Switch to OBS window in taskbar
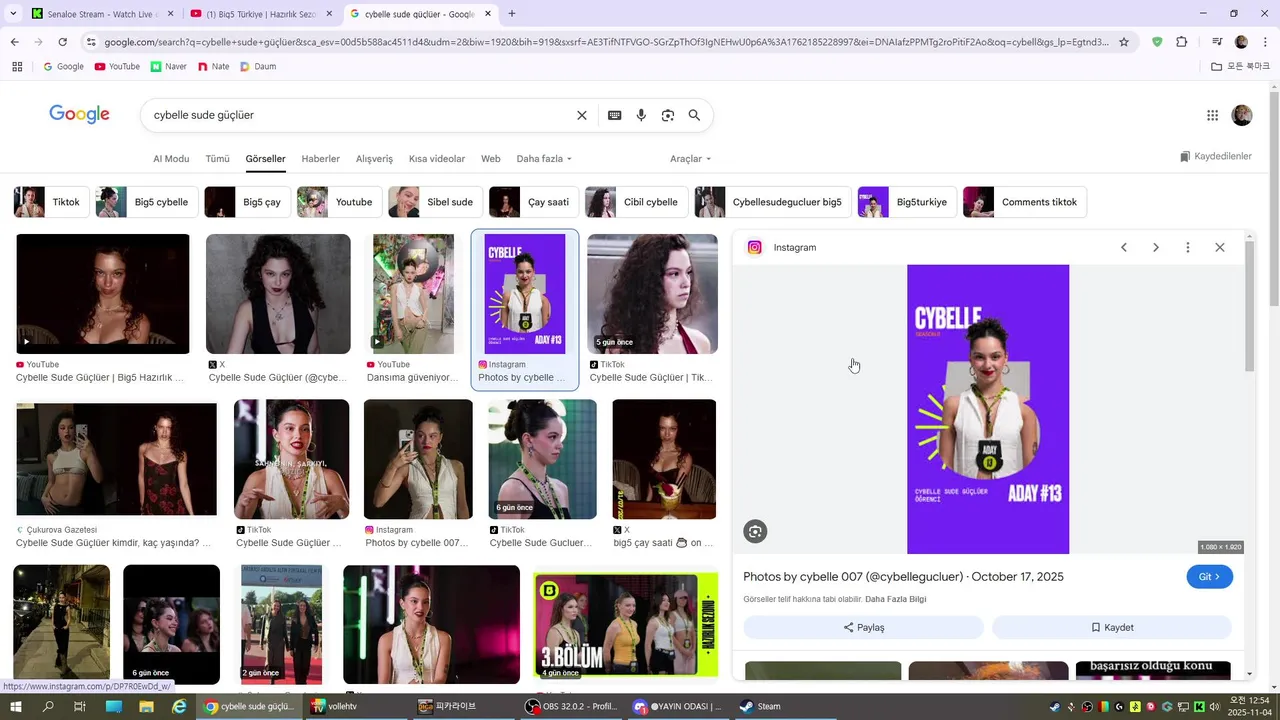Screen dimensions: 1280x720 pyautogui.click(x=571, y=706)
